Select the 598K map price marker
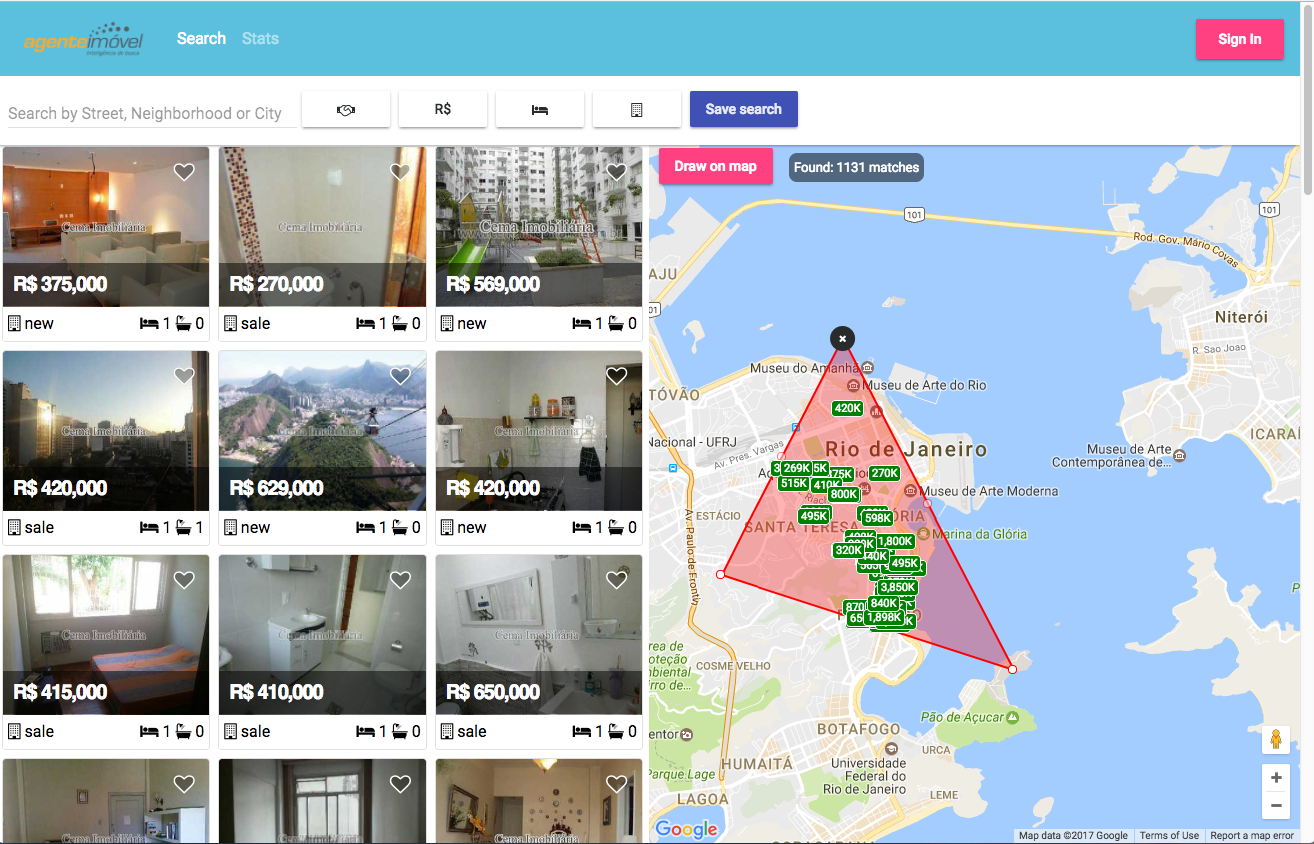The image size is (1314, 844). [877, 518]
